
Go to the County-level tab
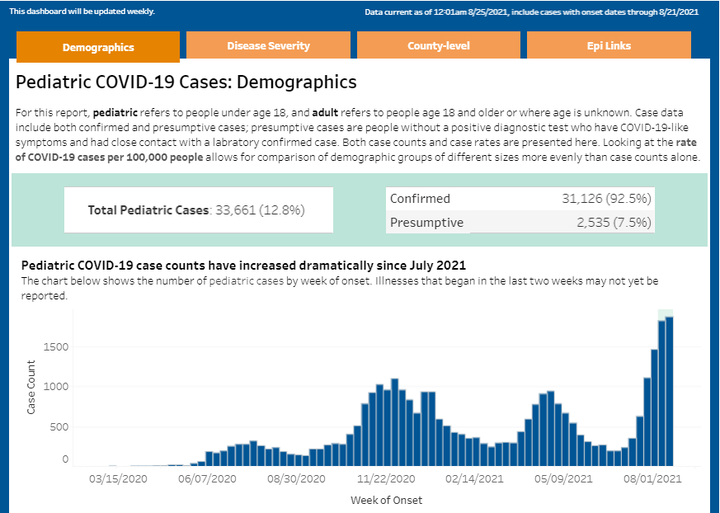(438, 46)
